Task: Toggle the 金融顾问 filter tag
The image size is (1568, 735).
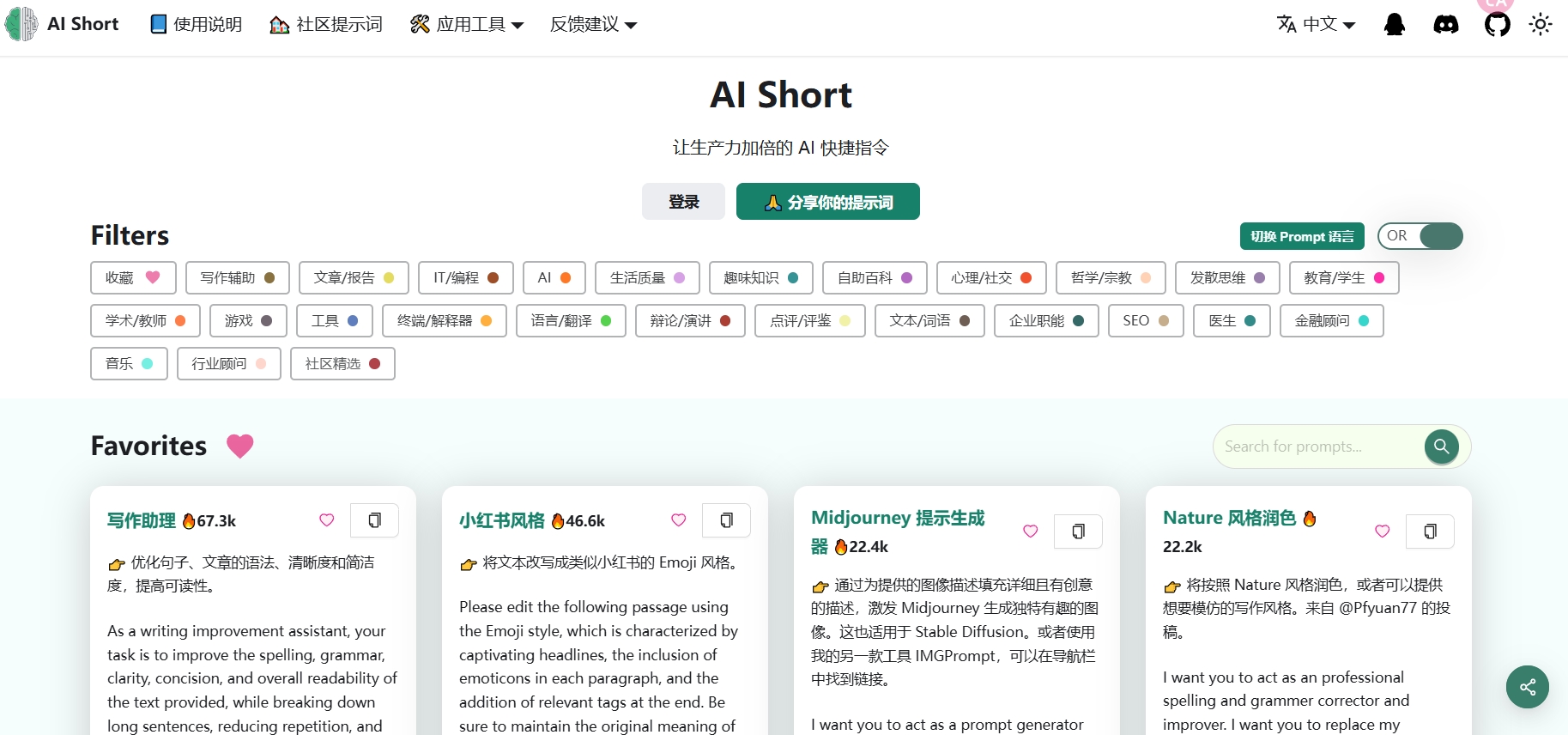Action: [1332, 321]
